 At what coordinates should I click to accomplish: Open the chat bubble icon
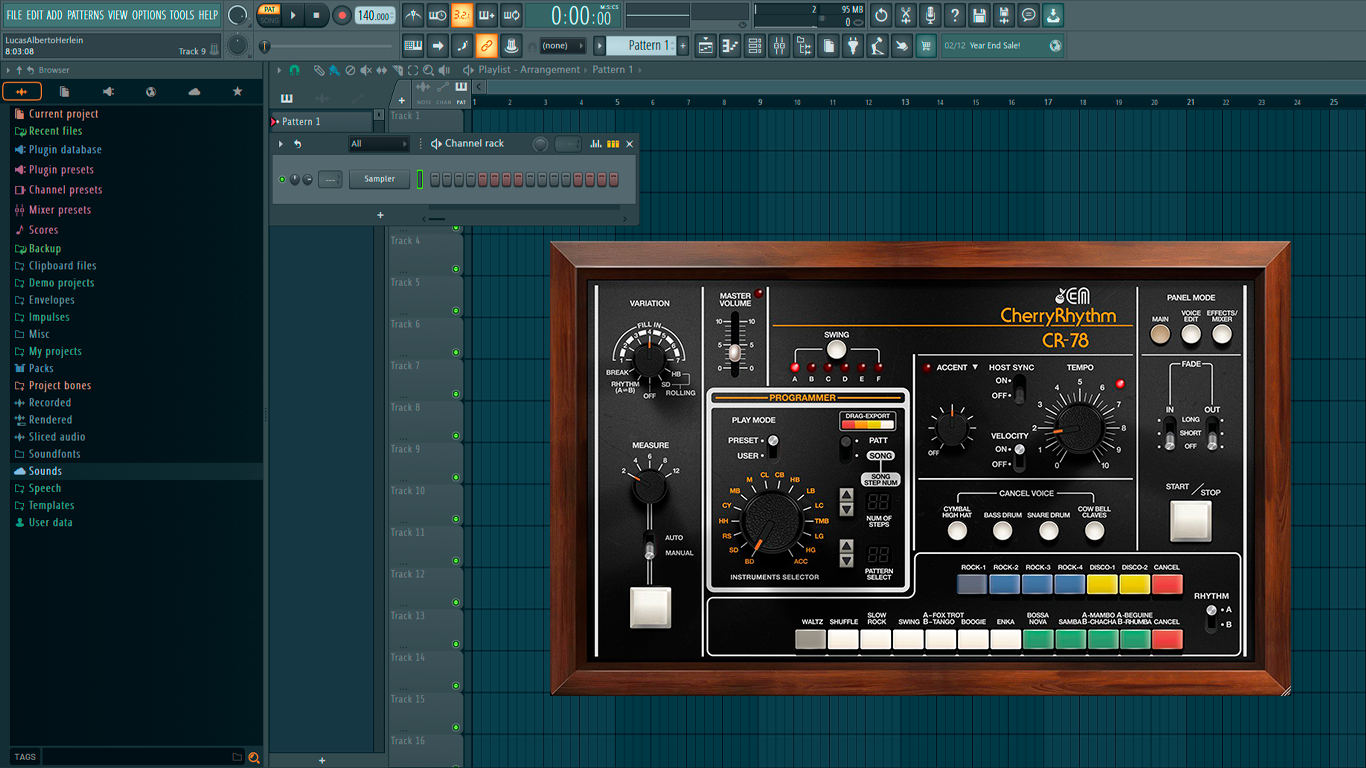[x=1028, y=15]
